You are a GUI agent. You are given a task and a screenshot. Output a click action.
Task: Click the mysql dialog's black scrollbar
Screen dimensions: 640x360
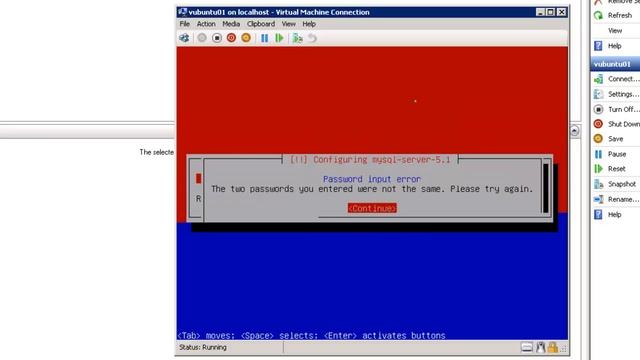(x=546, y=188)
